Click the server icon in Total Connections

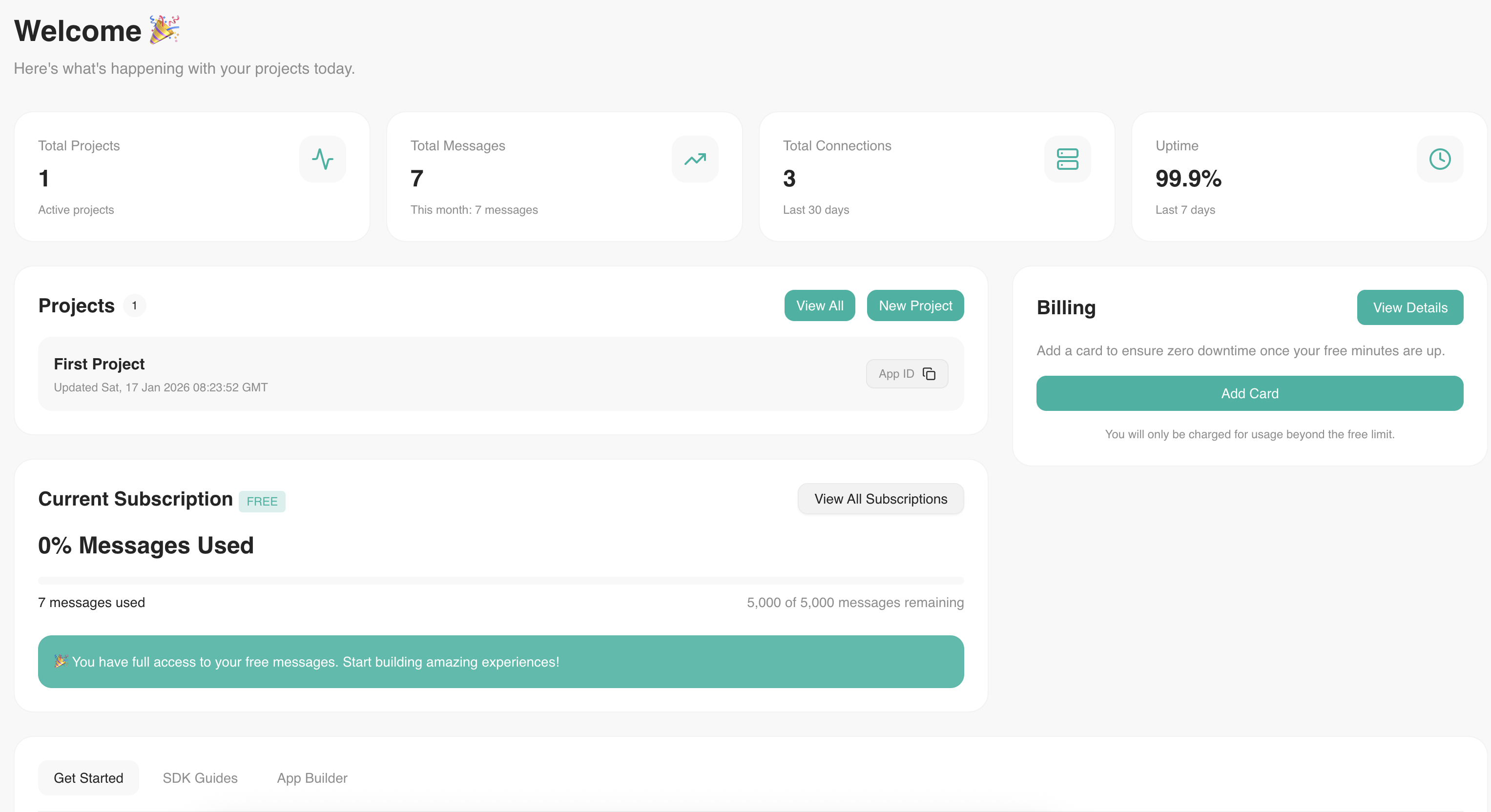pyautogui.click(x=1067, y=159)
